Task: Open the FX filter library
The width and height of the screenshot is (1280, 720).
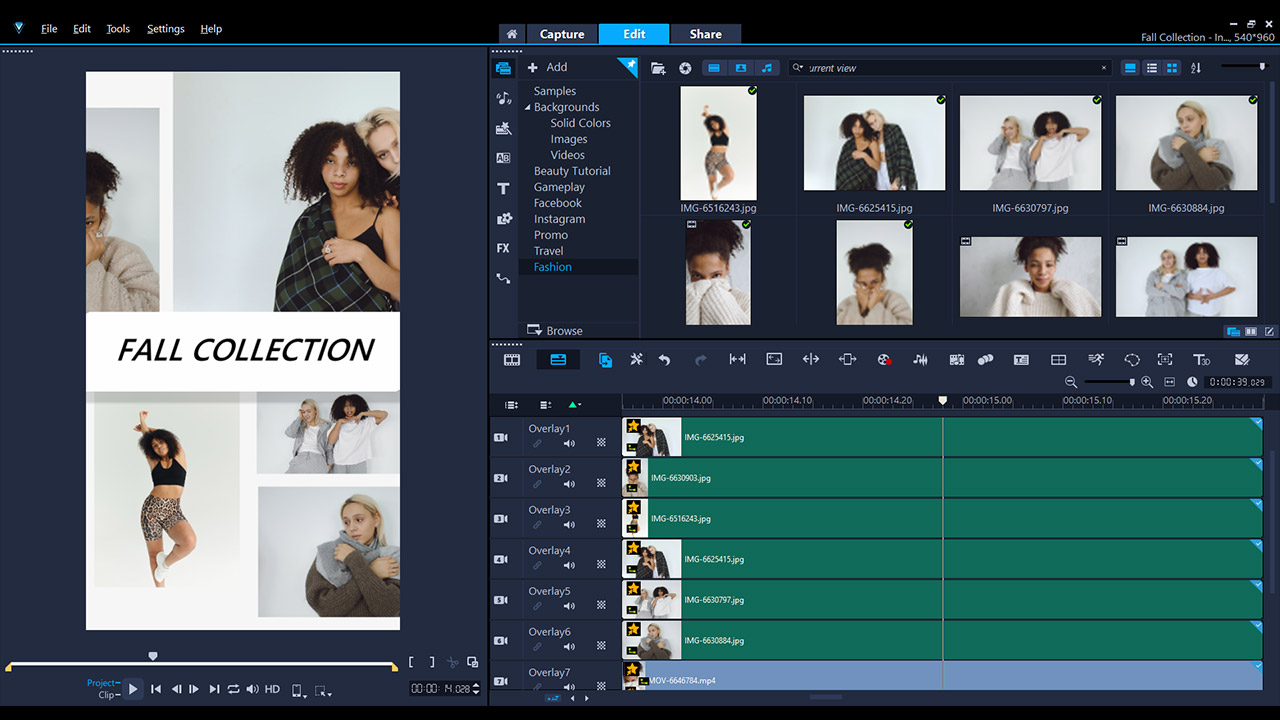Action: [503, 248]
